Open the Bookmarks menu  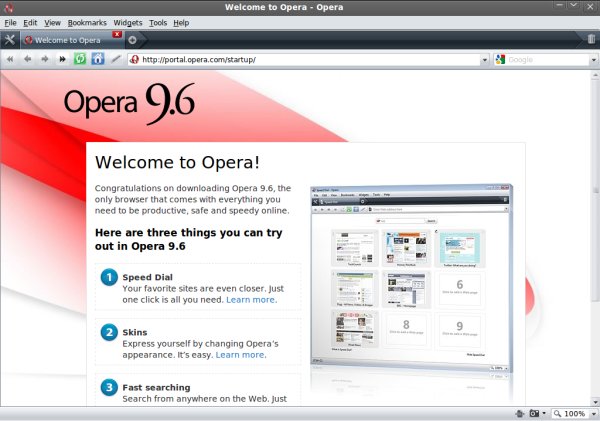pos(87,23)
